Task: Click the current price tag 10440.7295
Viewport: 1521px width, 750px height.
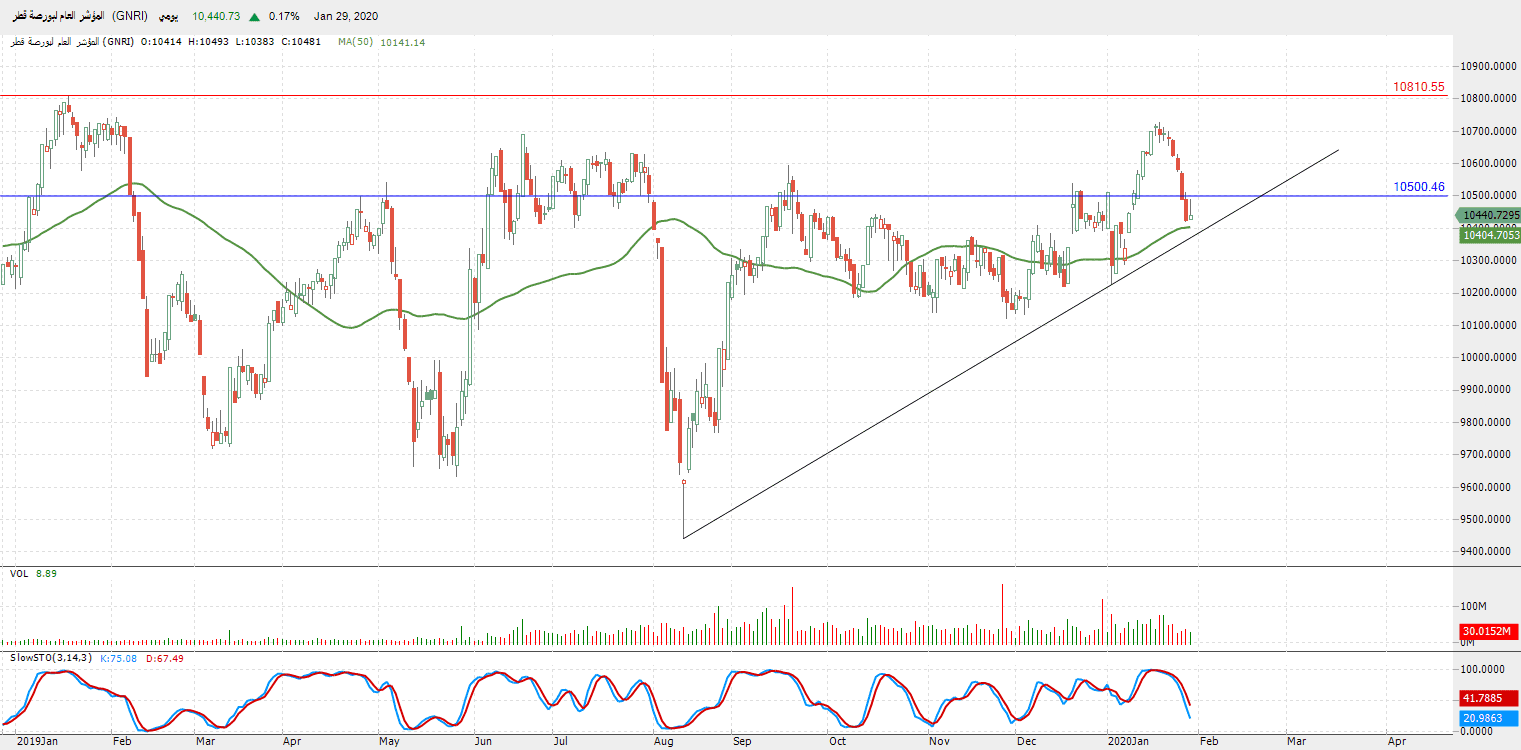Action: (1489, 215)
